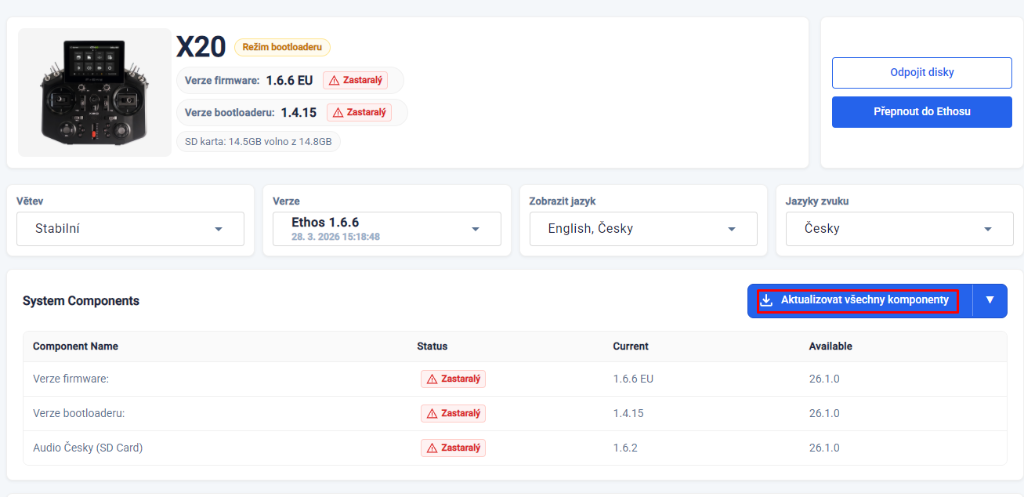Click available 26.1.0 in bootloader row
This screenshot has width=1024, height=497.
click(x=824, y=413)
